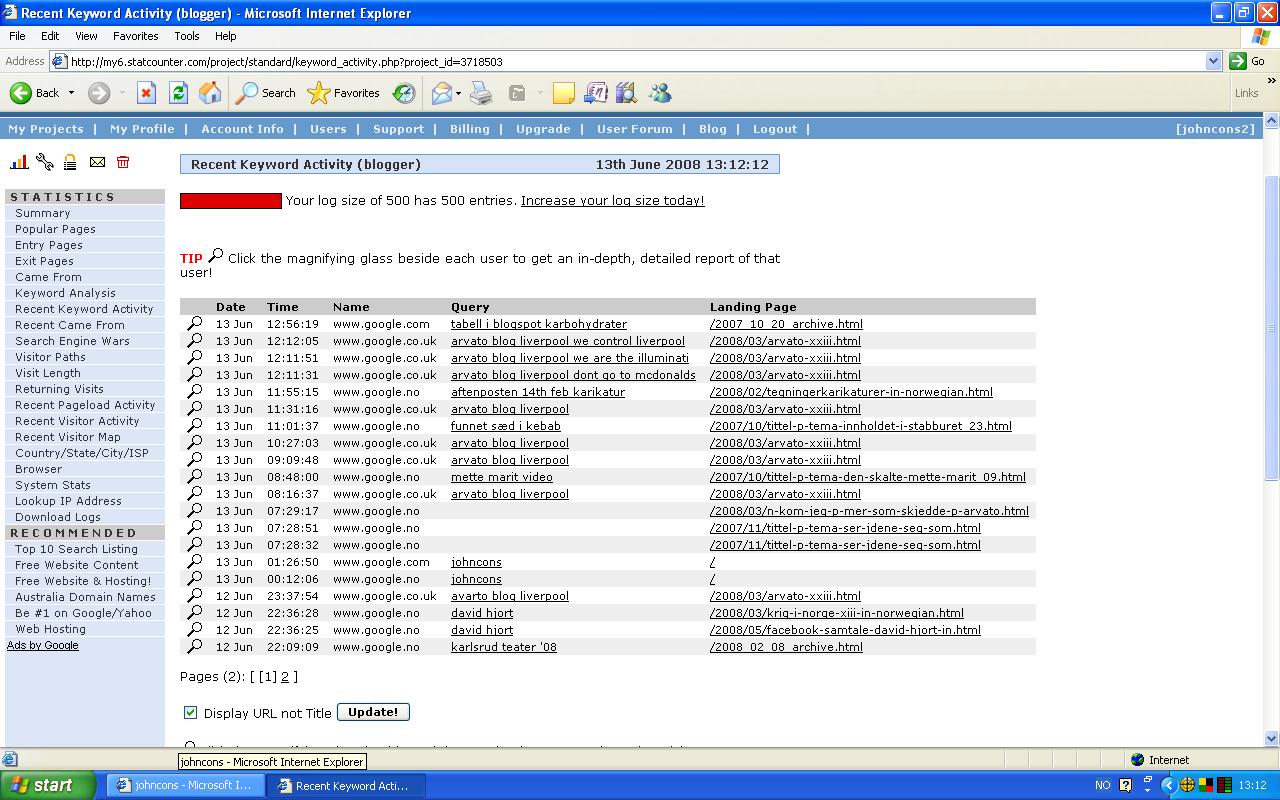
Task: Open the 'tabell i blogspot karbohydrater' query link
Action: coord(539,324)
